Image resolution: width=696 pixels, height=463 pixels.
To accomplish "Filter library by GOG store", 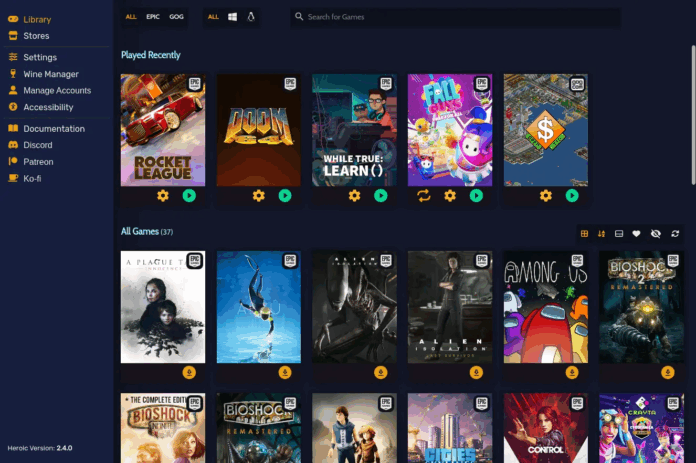I will (x=176, y=17).
